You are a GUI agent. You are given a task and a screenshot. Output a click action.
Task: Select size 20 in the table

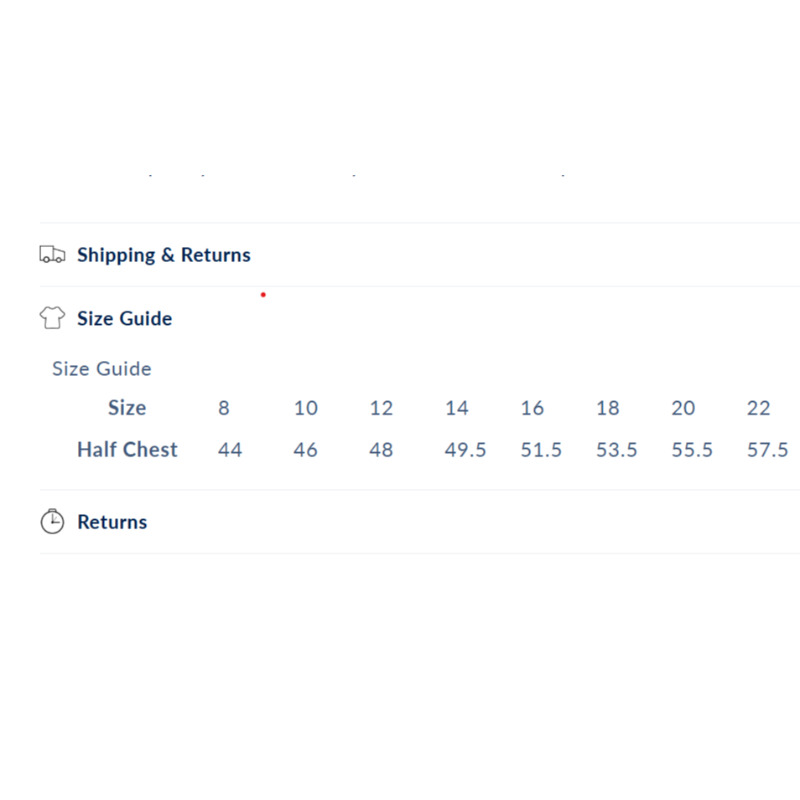point(683,408)
